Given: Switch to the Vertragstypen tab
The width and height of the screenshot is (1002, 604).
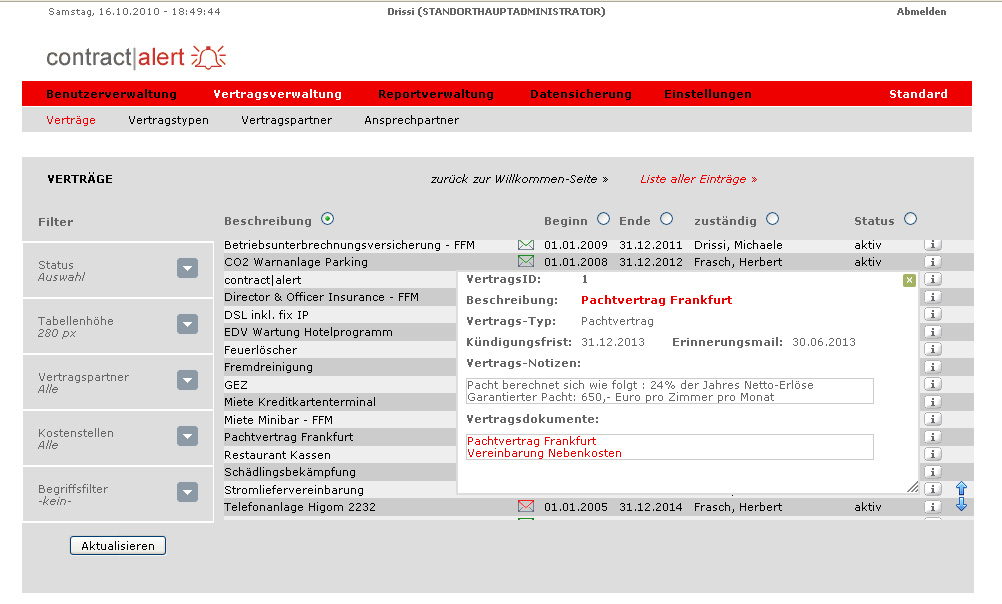Looking at the screenshot, I should click(x=168, y=120).
